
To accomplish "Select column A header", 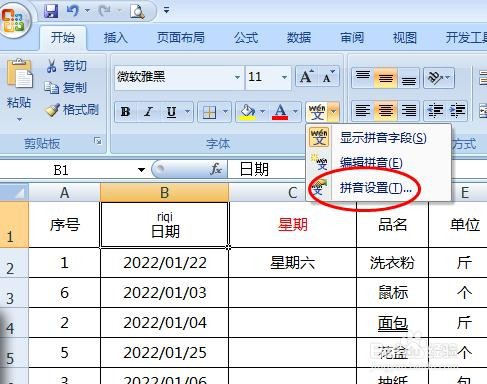I will pyautogui.click(x=64, y=193).
